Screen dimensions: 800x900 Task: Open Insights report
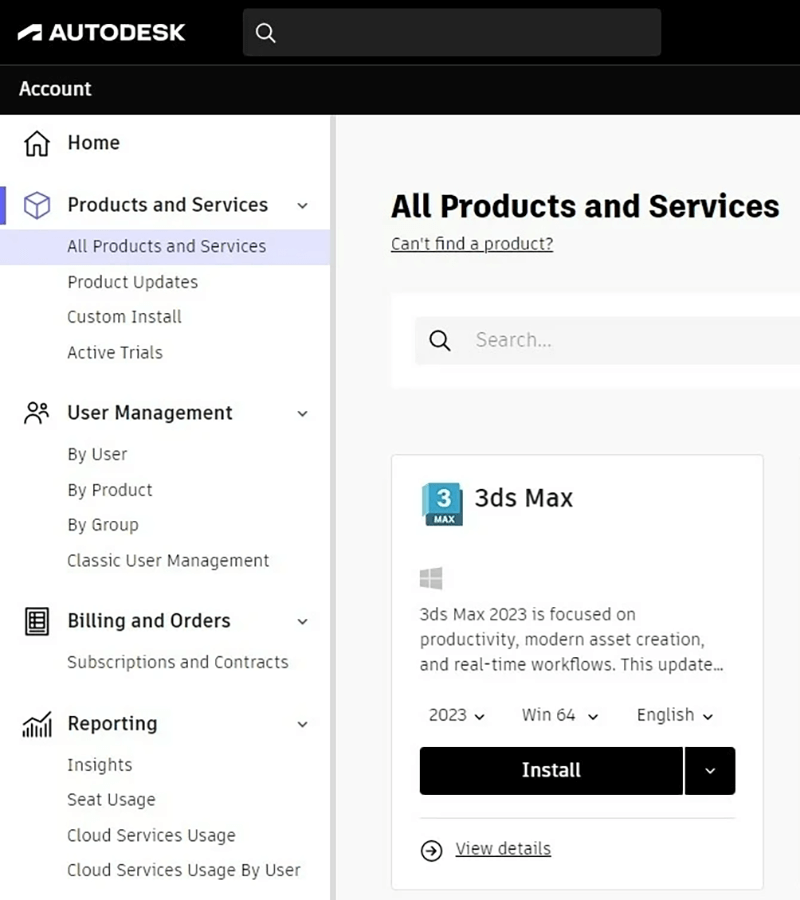(99, 765)
